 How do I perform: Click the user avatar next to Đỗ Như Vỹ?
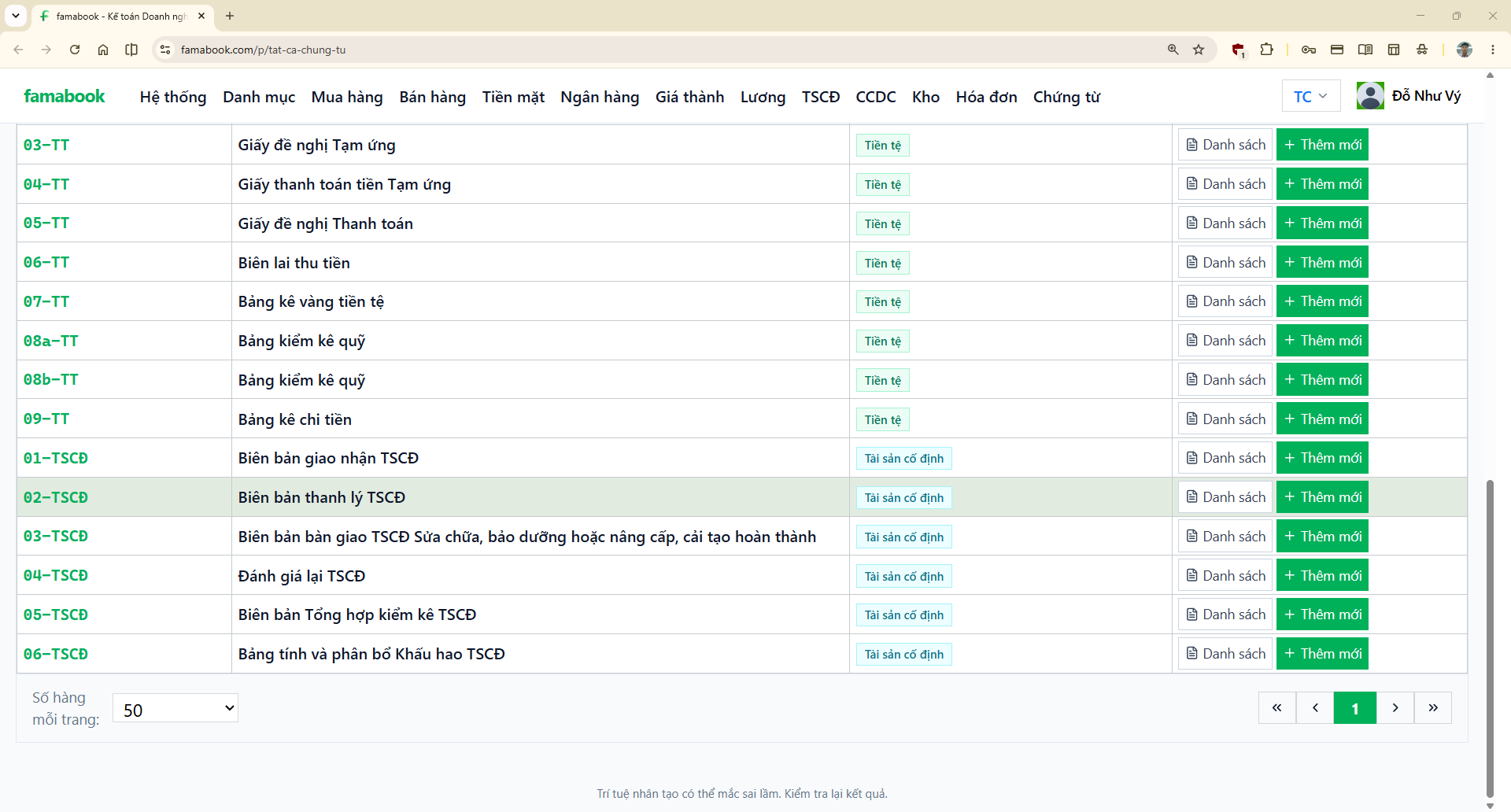click(1370, 96)
